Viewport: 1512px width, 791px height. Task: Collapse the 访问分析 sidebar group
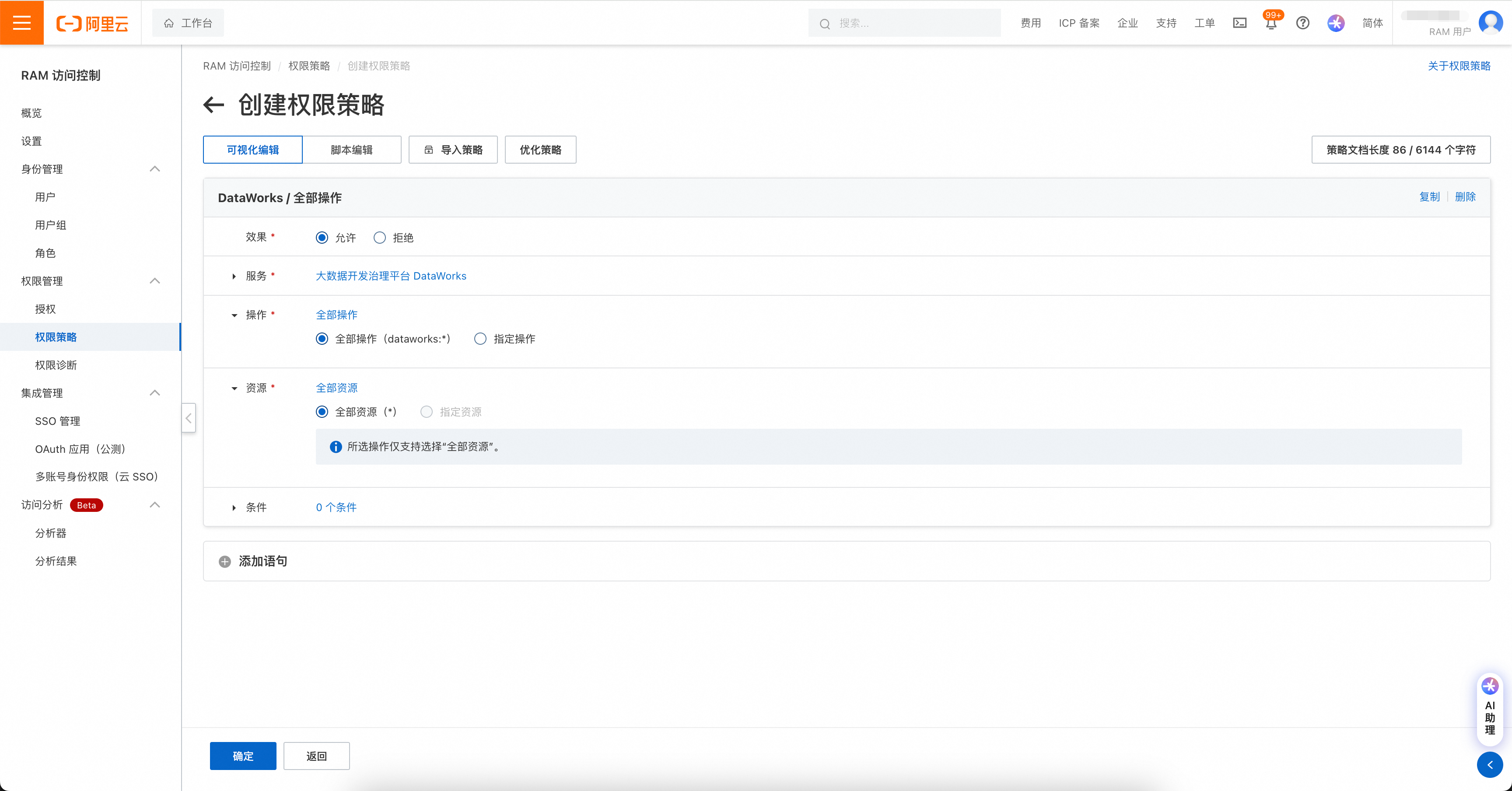click(155, 504)
